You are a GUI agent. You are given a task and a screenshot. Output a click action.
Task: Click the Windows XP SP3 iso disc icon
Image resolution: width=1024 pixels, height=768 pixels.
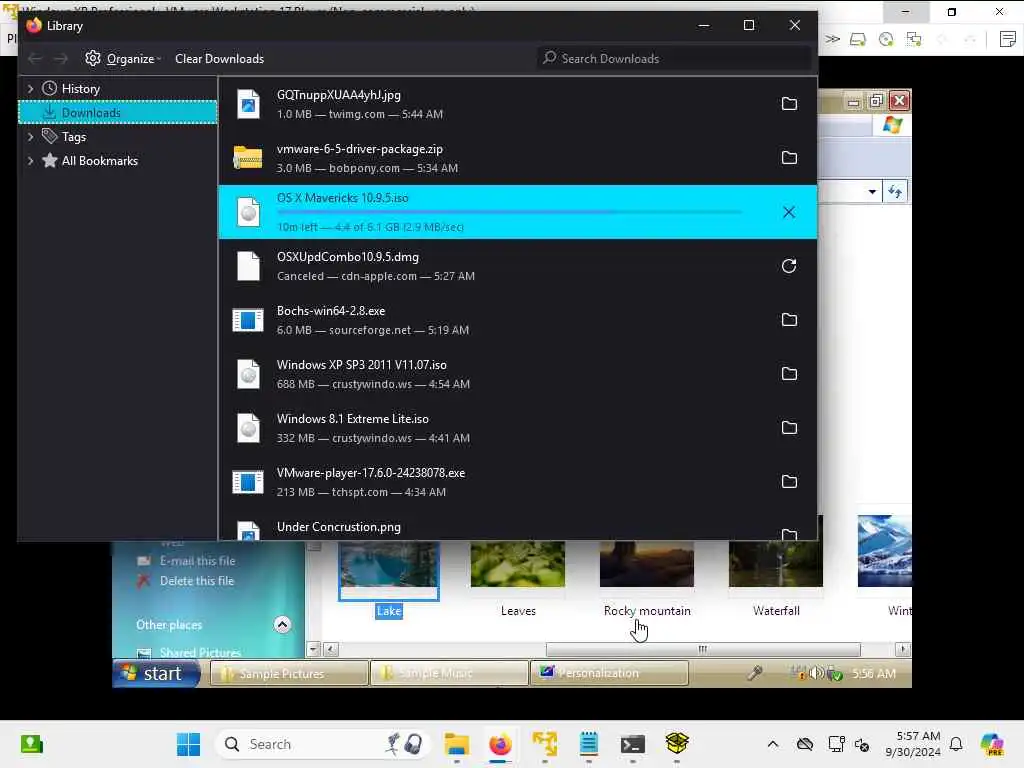tap(248, 374)
